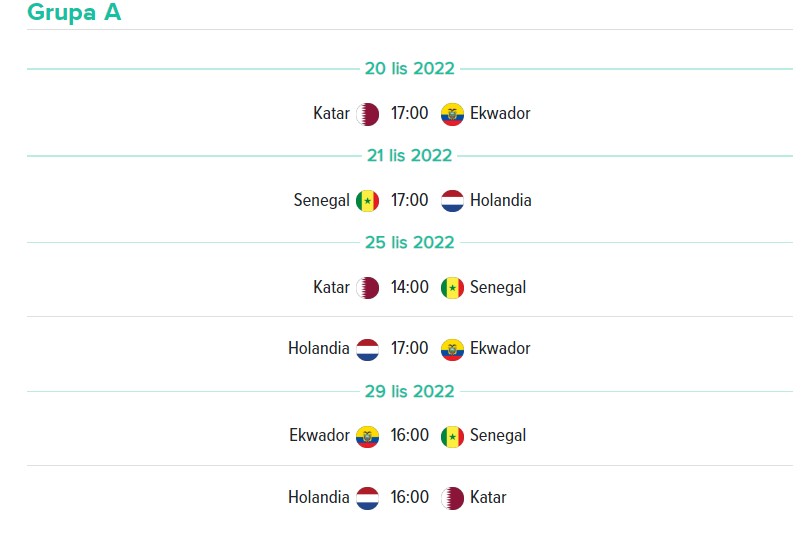Open the Grupa A heading
Viewport: 808px width, 535px height.
coord(74,12)
